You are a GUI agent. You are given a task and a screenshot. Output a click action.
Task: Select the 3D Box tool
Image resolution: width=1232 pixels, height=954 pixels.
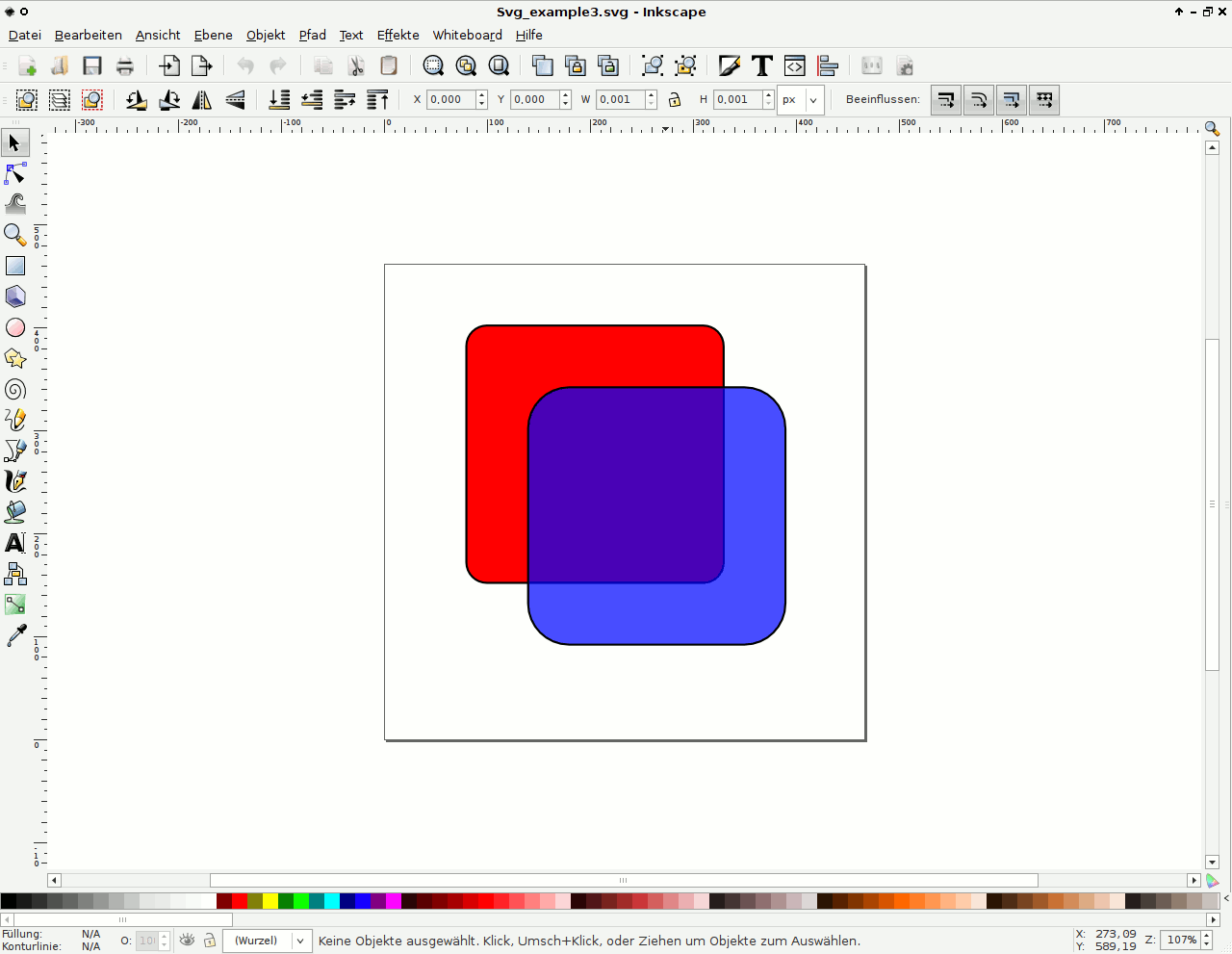pyautogui.click(x=14, y=297)
